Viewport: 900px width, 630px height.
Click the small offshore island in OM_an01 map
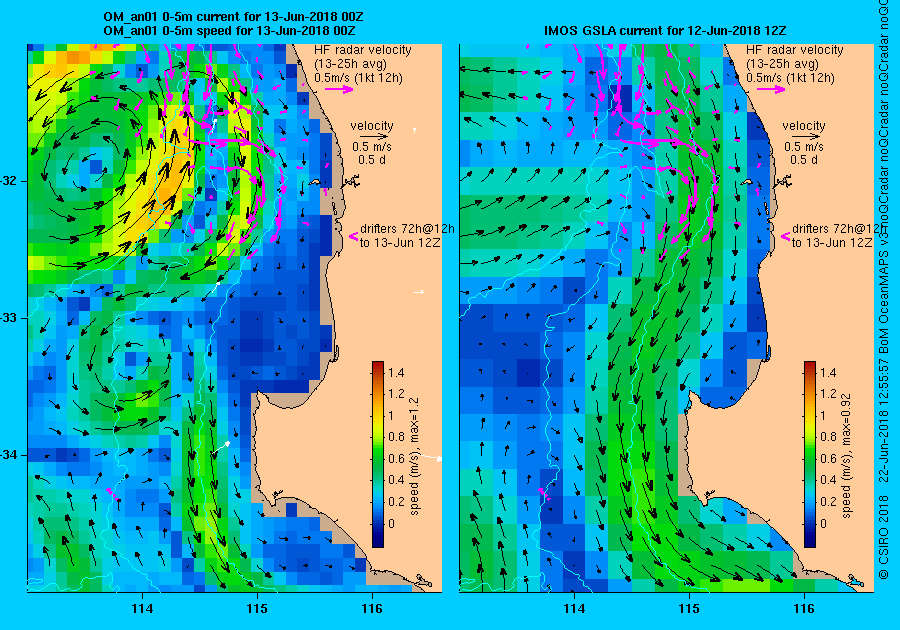coord(315,182)
